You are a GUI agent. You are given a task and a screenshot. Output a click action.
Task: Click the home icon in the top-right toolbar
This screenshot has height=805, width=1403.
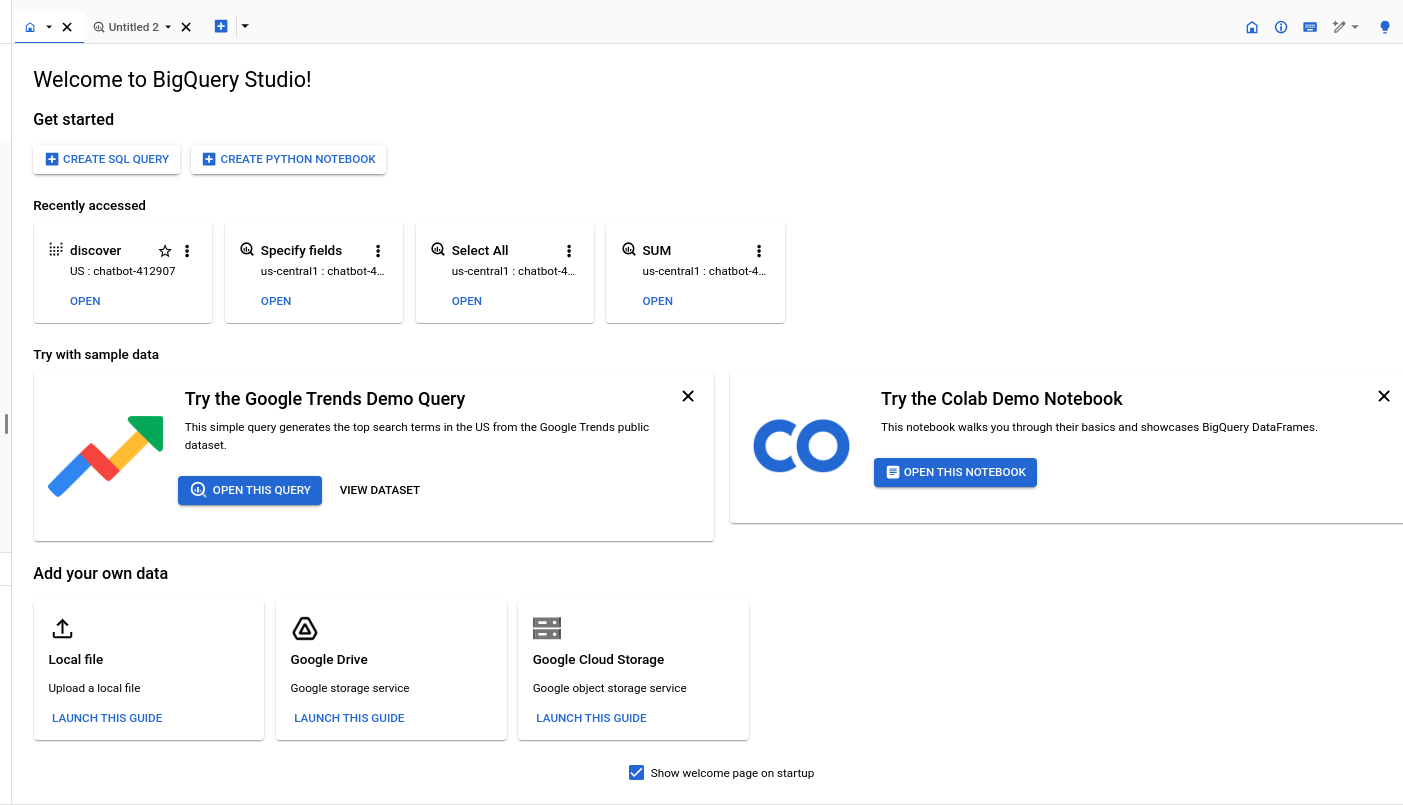pyautogui.click(x=1252, y=27)
